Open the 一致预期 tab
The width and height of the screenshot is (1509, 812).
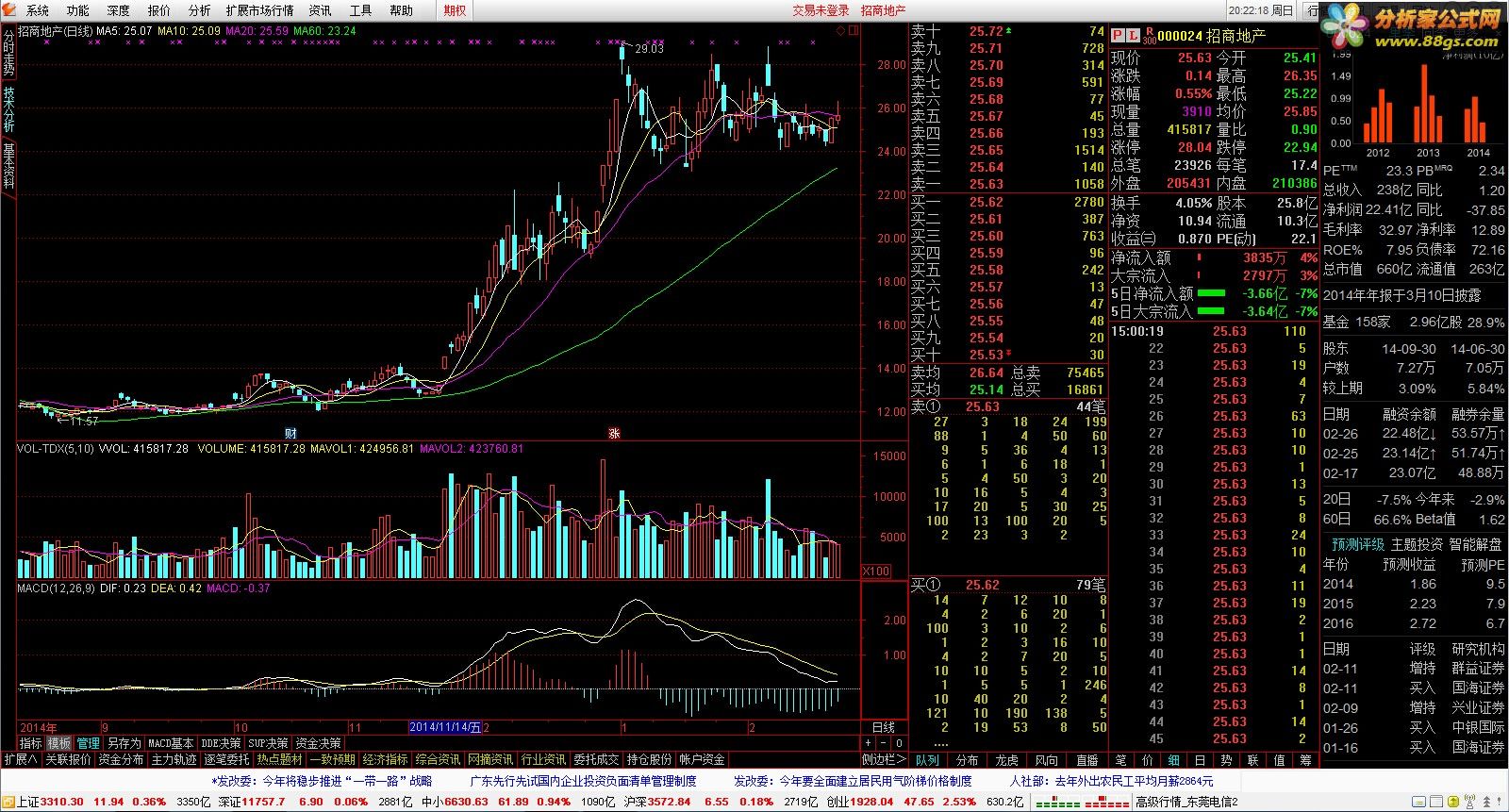[332, 759]
